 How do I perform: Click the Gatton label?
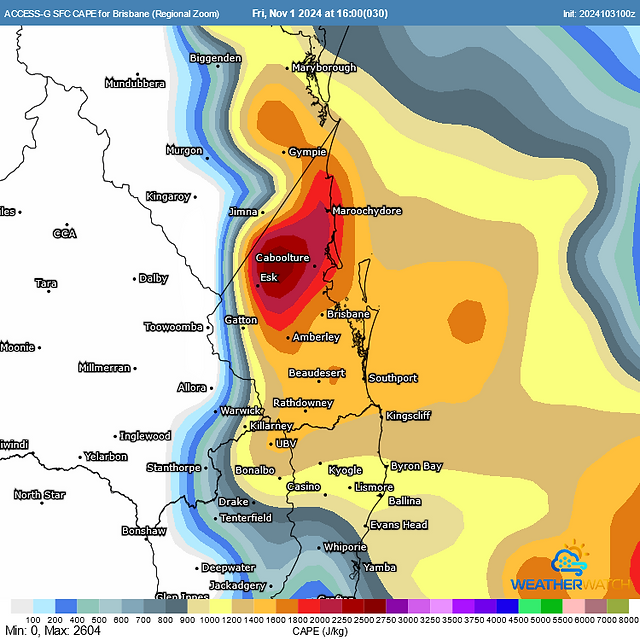click(x=241, y=320)
